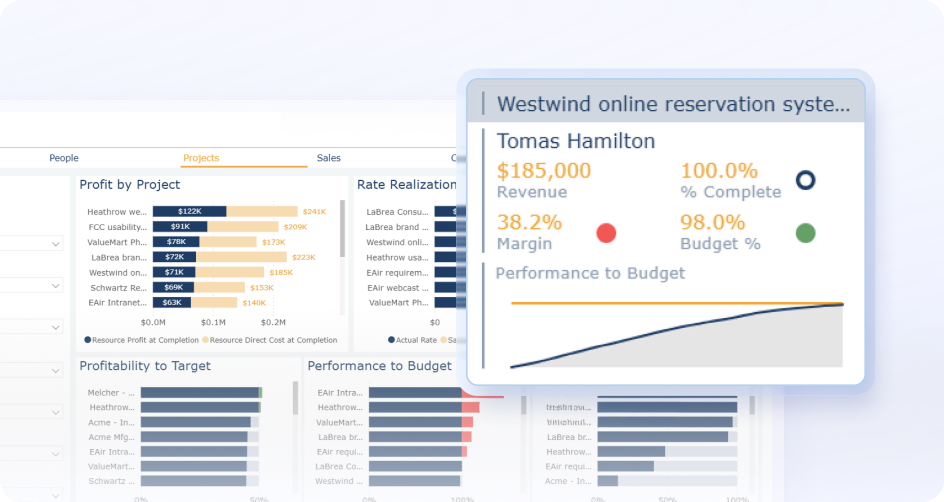Switch to the People tab
944x502 pixels.
coord(64,158)
